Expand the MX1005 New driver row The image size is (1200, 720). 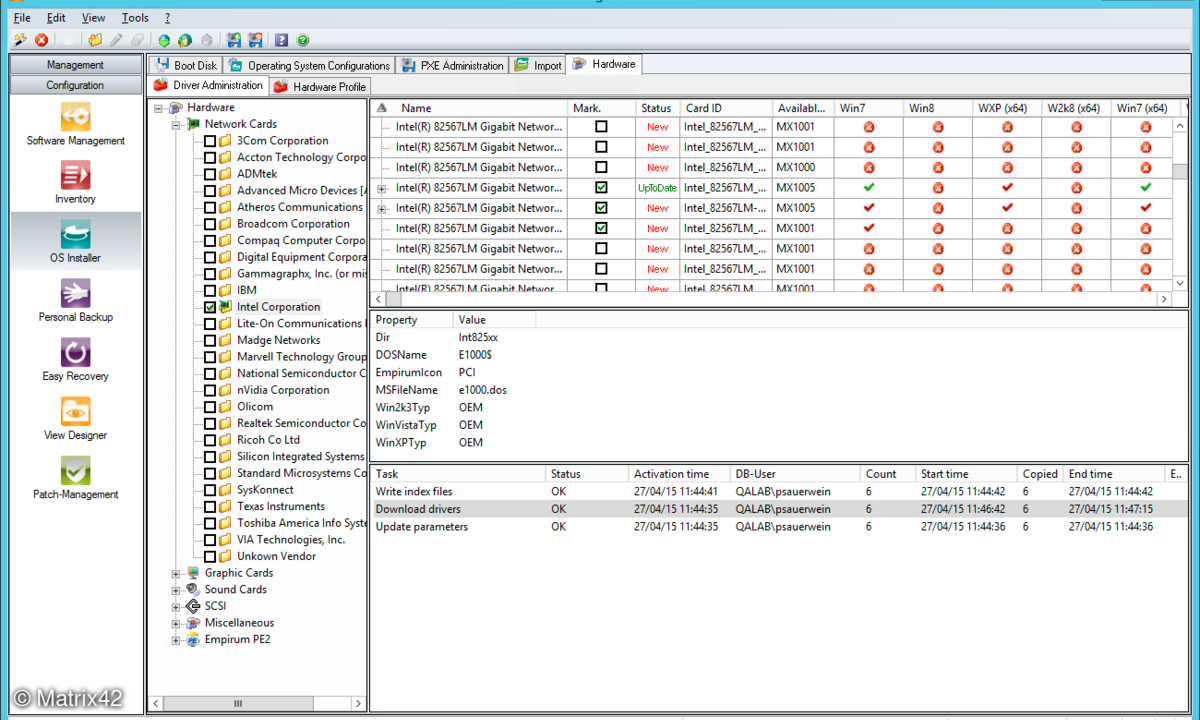382,208
